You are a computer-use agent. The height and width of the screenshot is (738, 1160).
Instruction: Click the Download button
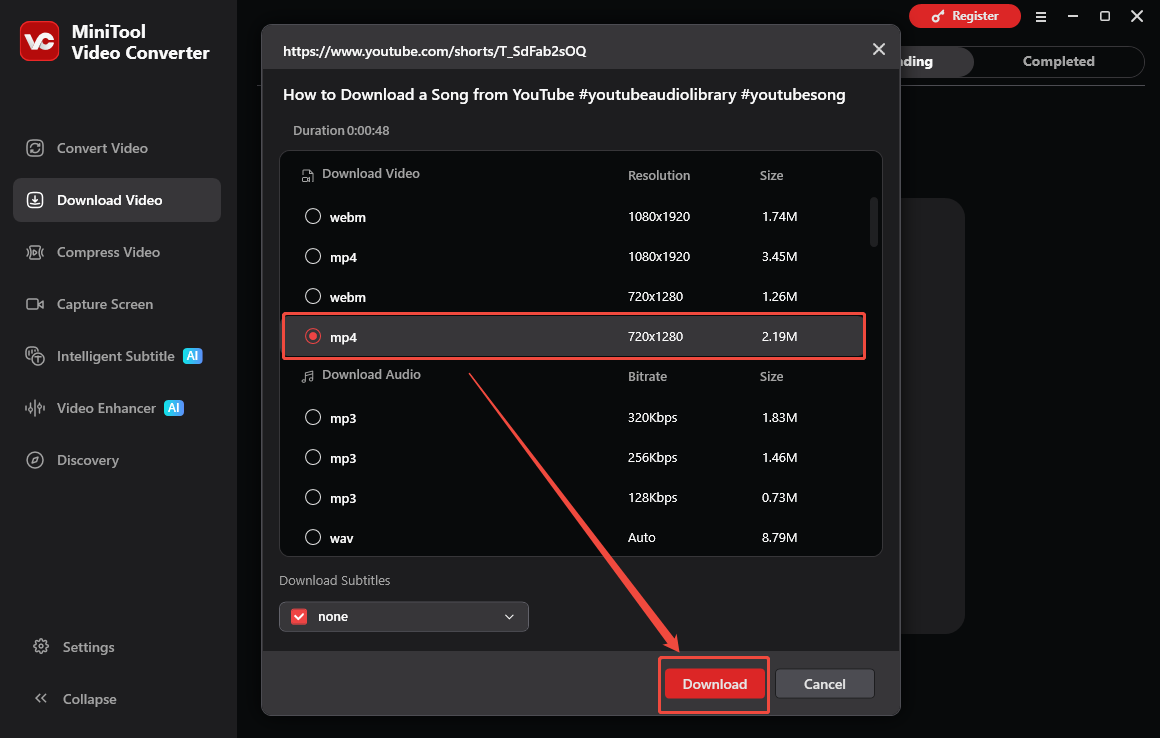click(714, 684)
